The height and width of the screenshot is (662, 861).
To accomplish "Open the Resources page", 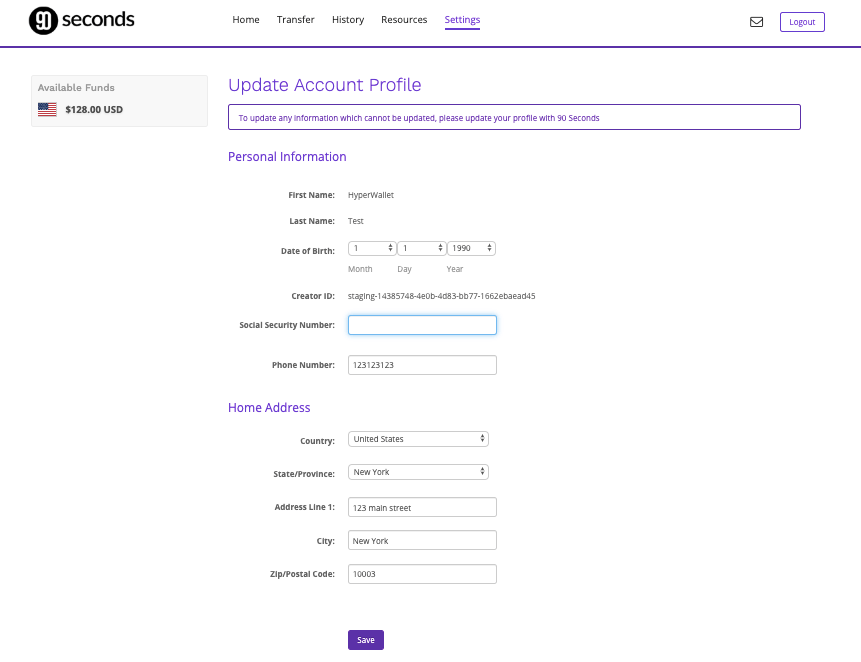I will tap(404, 19).
